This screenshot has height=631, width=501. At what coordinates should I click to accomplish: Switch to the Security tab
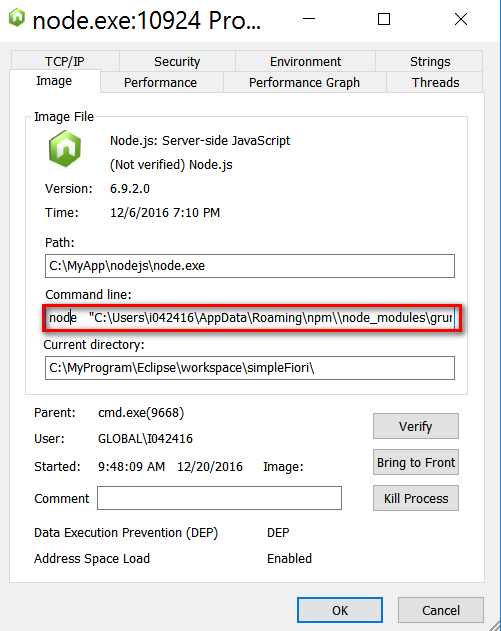point(177,61)
